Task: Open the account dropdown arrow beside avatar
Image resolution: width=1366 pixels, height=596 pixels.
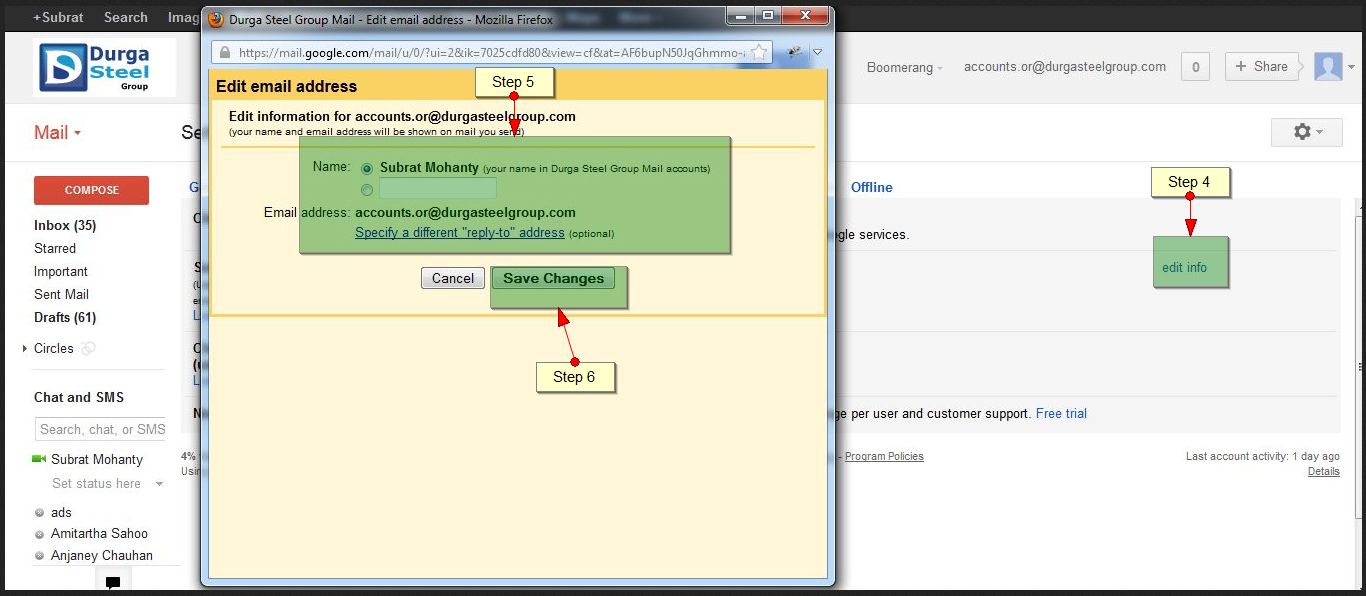Action: click(1351, 68)
